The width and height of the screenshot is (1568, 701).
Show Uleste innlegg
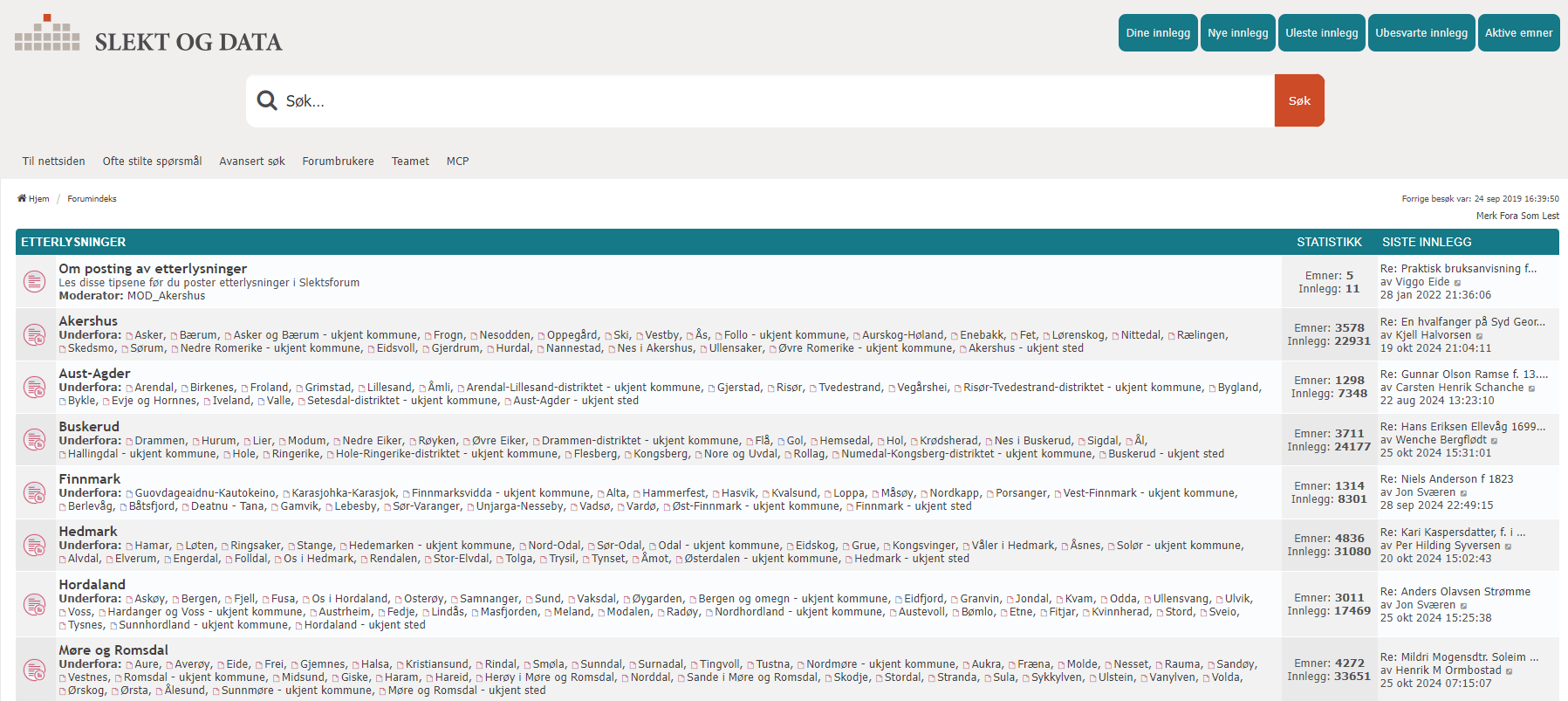tap(1321, 33)
